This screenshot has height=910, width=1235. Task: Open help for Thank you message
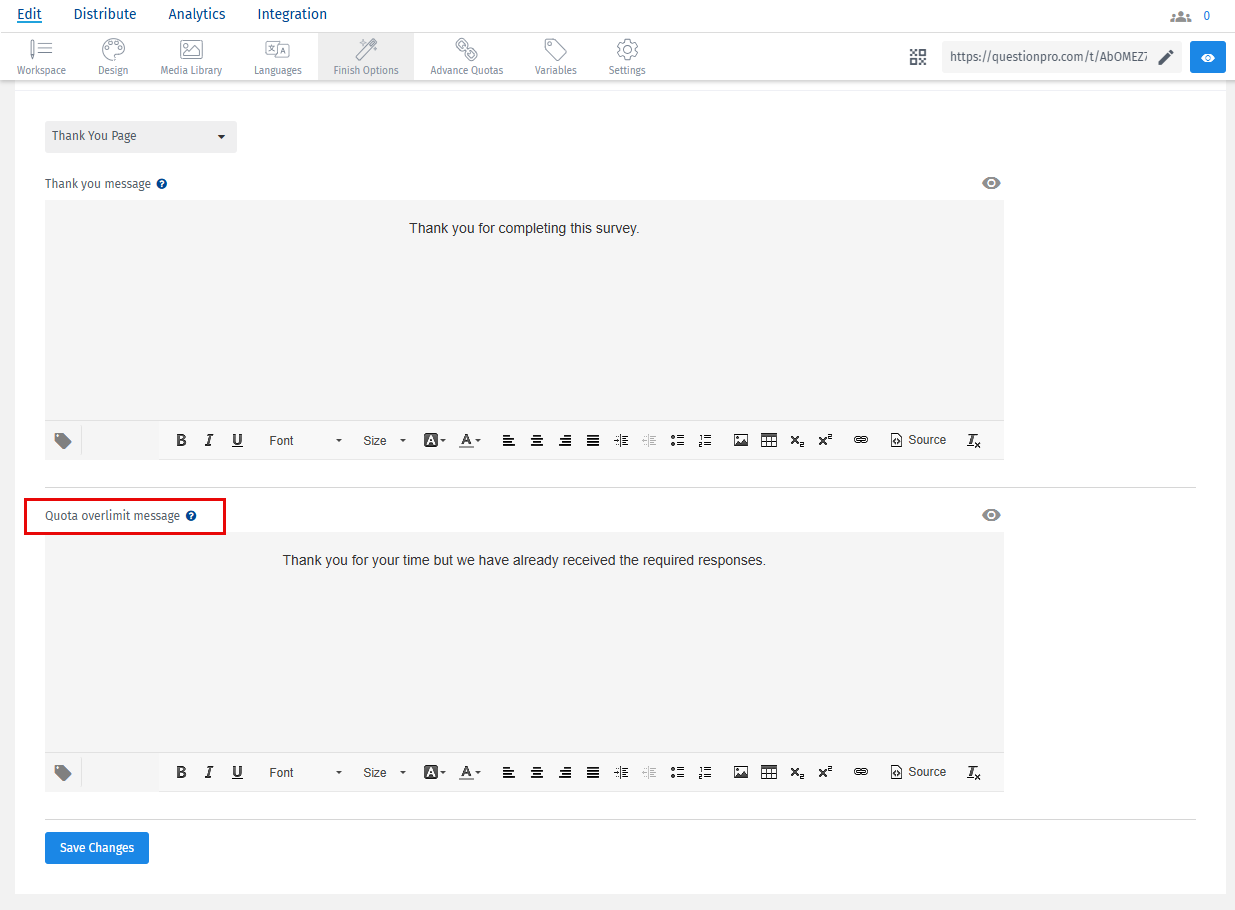point(162,184)
